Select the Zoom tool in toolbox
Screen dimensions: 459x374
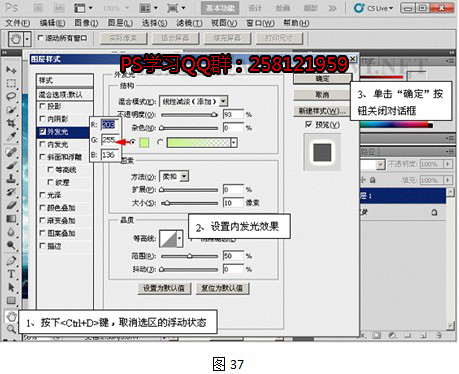[11, 329]
